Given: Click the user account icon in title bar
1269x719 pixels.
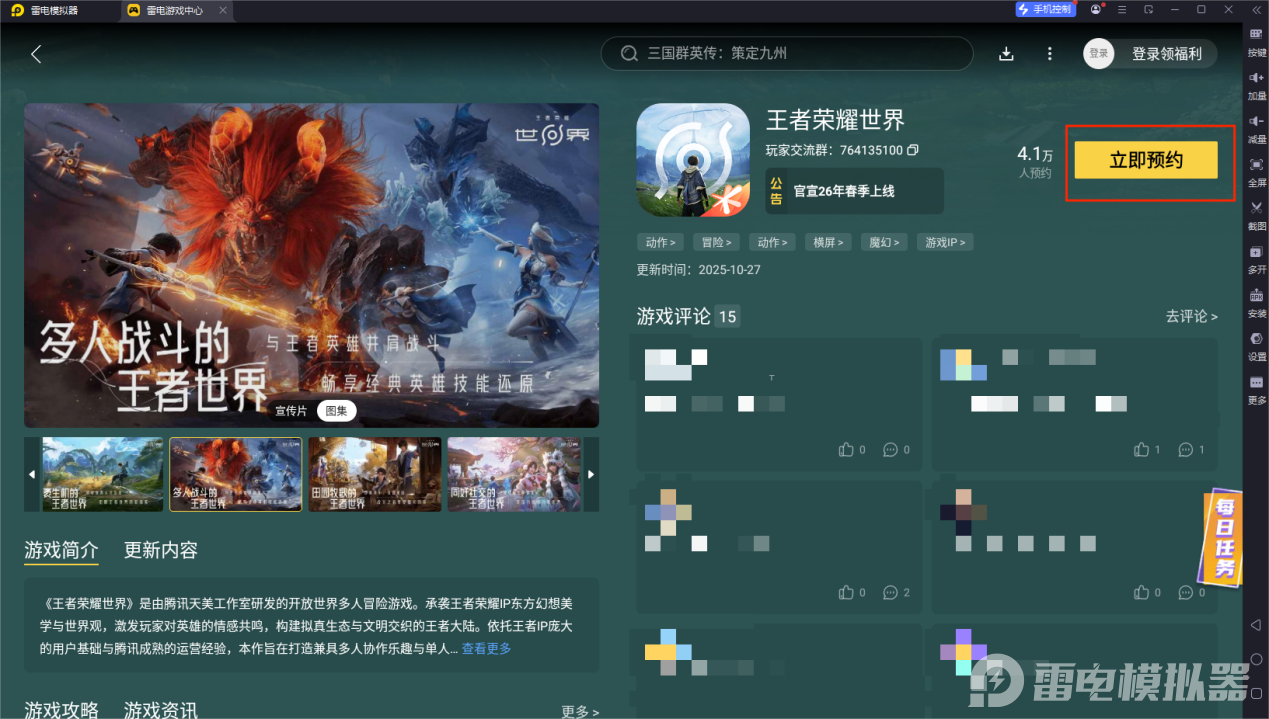Looking at the screenshot, I should point(1096,9).
